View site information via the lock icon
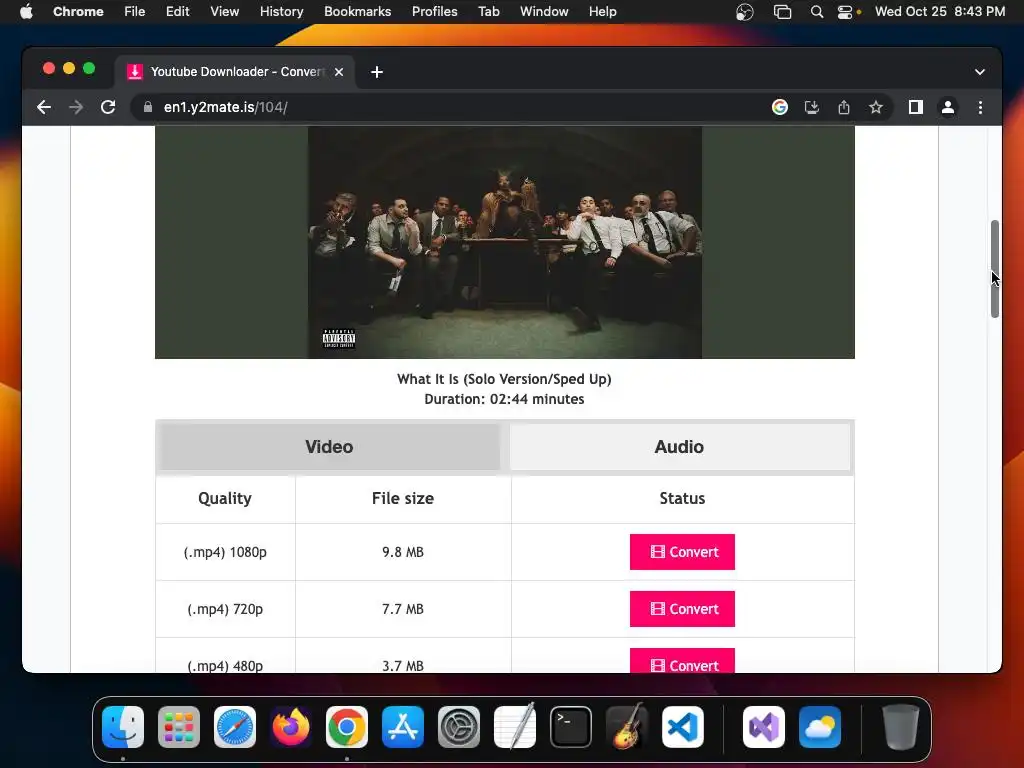 [148, 107]
